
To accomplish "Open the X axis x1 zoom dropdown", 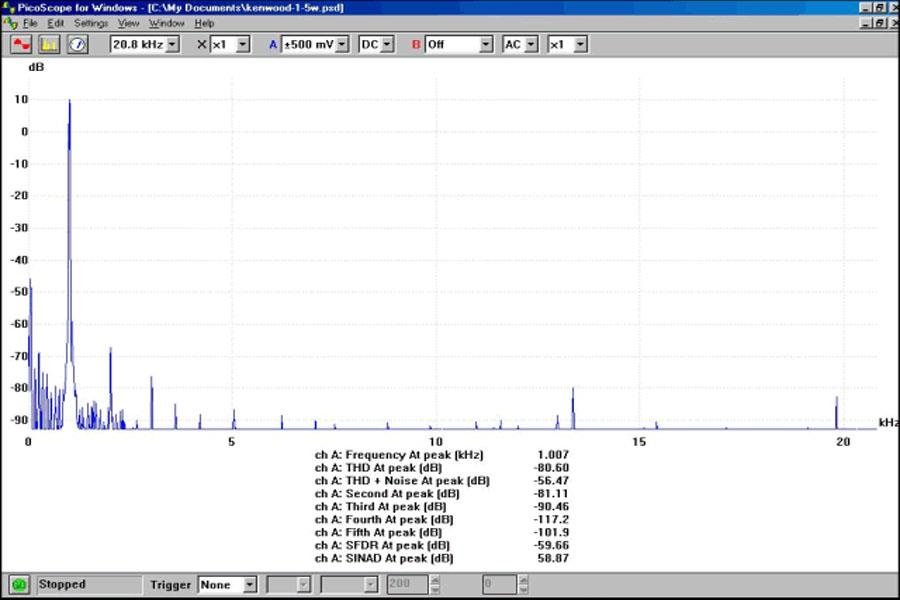I will click(242, 44).
